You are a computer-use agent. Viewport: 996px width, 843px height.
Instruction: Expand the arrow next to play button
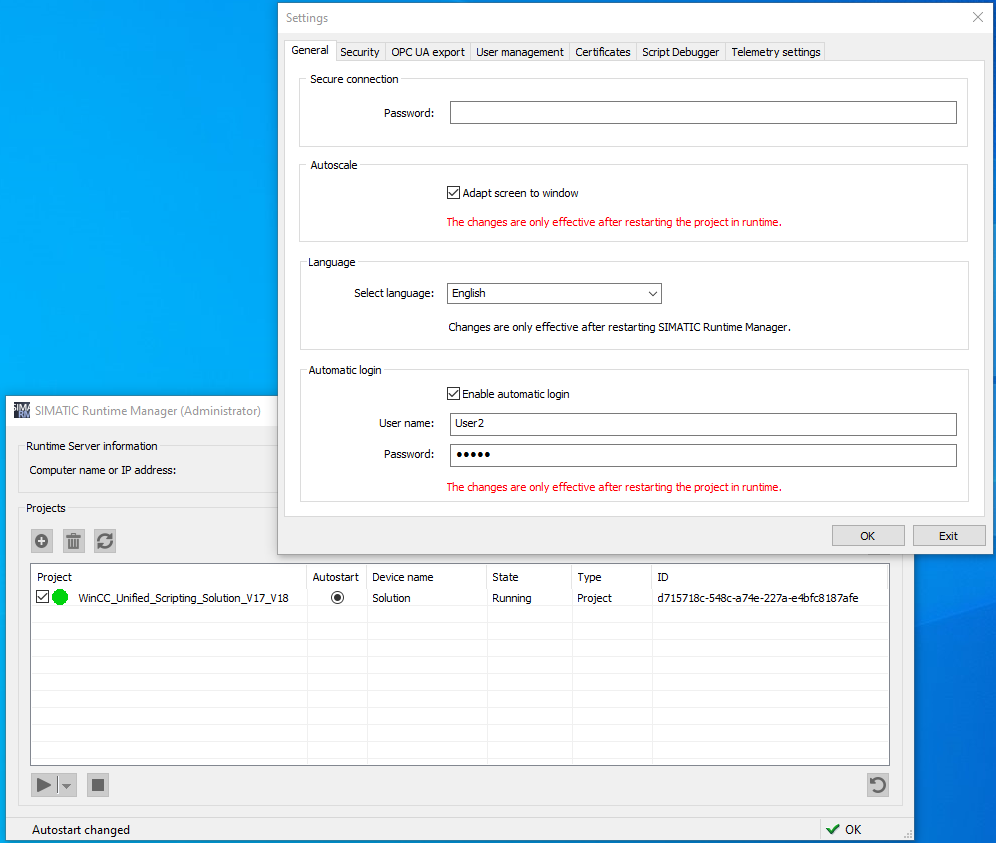(67, 785)
